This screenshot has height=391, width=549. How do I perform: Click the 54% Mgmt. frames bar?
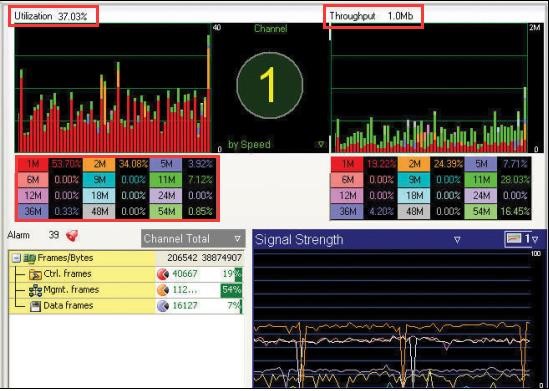[x=231, y=290]
